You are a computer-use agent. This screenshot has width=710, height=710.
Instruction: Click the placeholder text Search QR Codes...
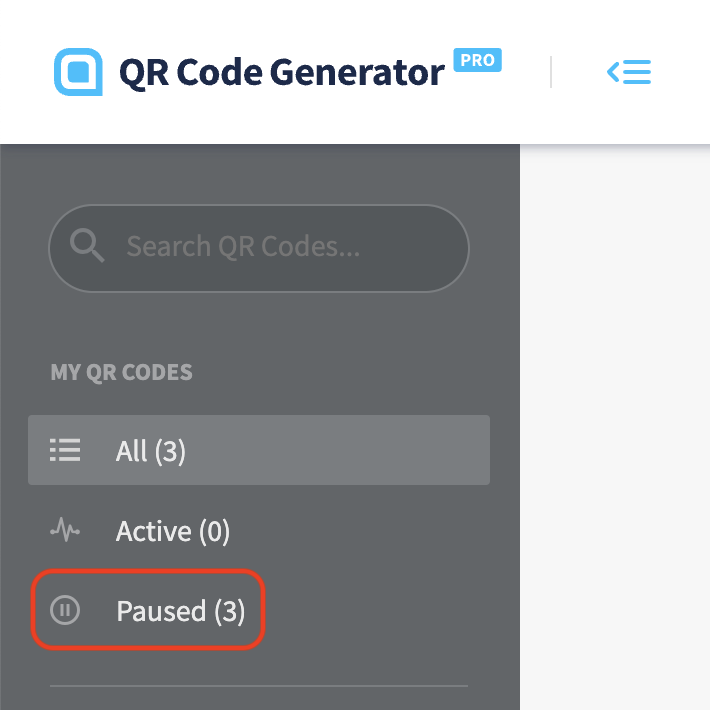(x=243, y=246)
